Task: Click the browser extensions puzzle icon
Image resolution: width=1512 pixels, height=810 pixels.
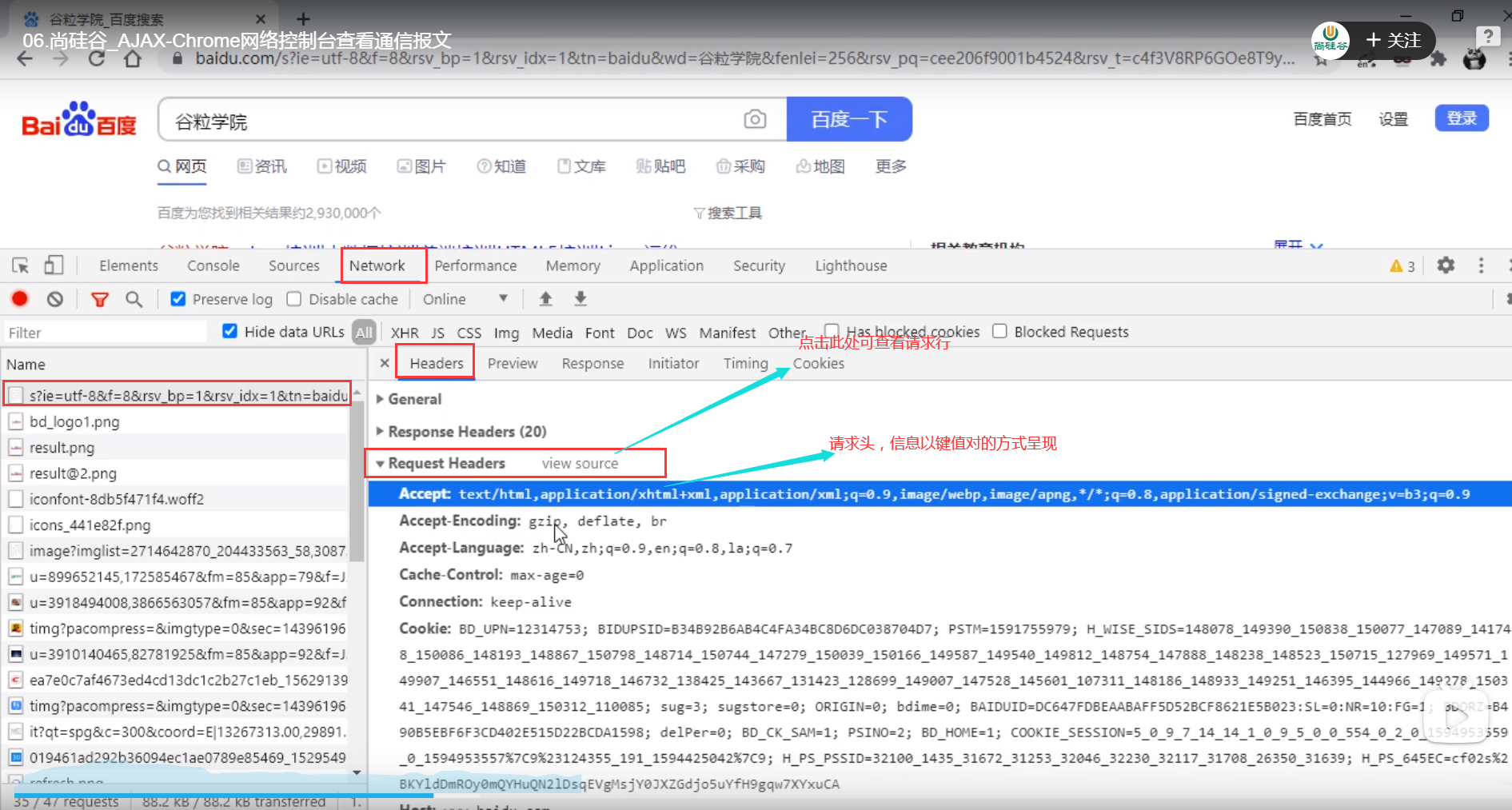Action: click(1438, 59)
